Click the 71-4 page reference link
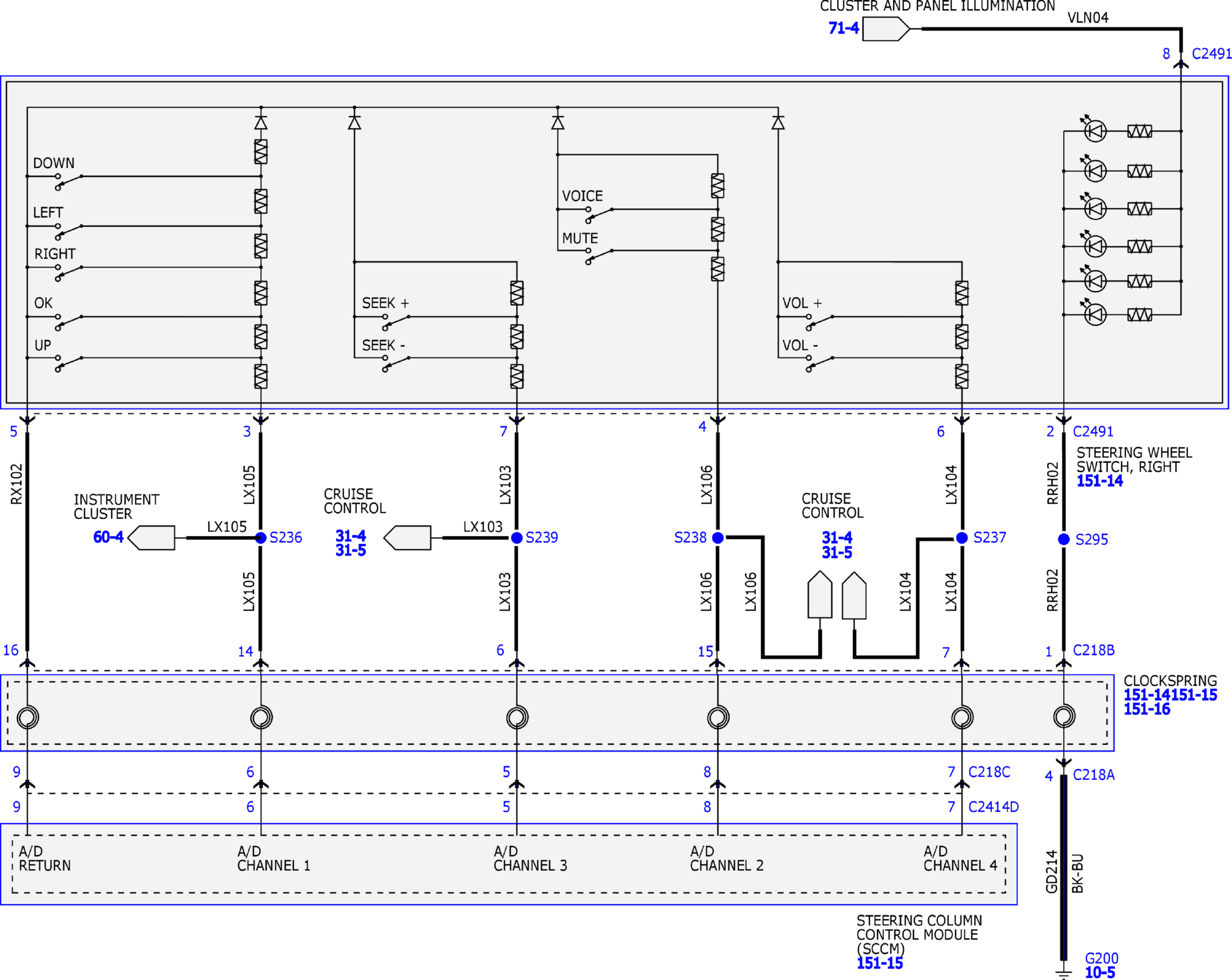 [x=843, y=28]
